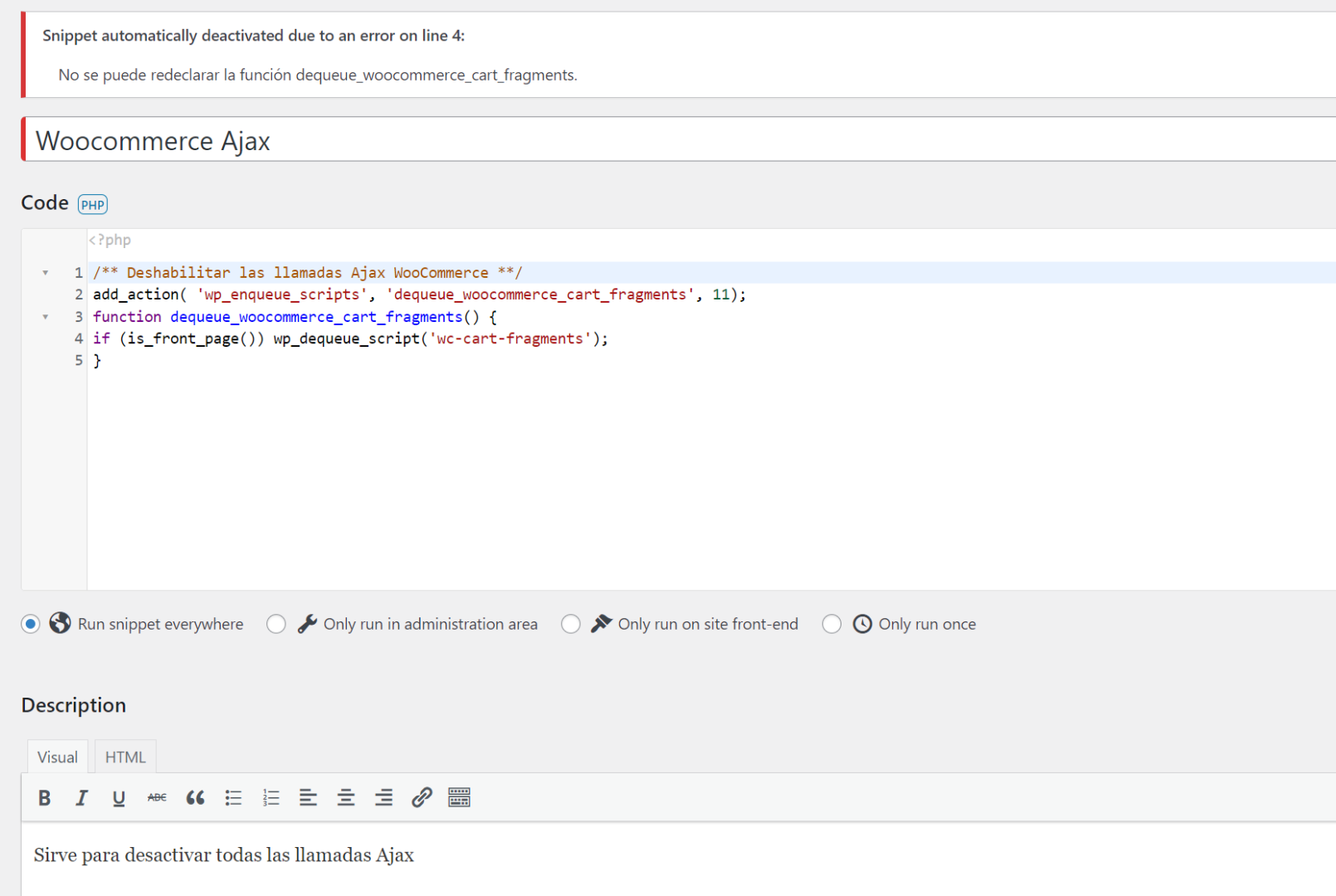Viewport: 1336px width, 896px height.
Task: Click the wrench icon for administration area
Action: pyautogui.click(x=307, y=624)
